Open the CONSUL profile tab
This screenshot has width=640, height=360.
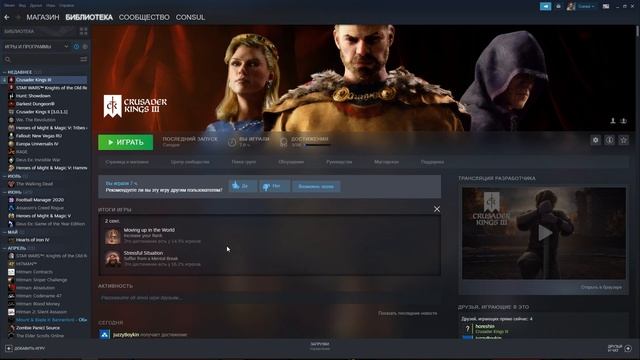tap(190, 17)
